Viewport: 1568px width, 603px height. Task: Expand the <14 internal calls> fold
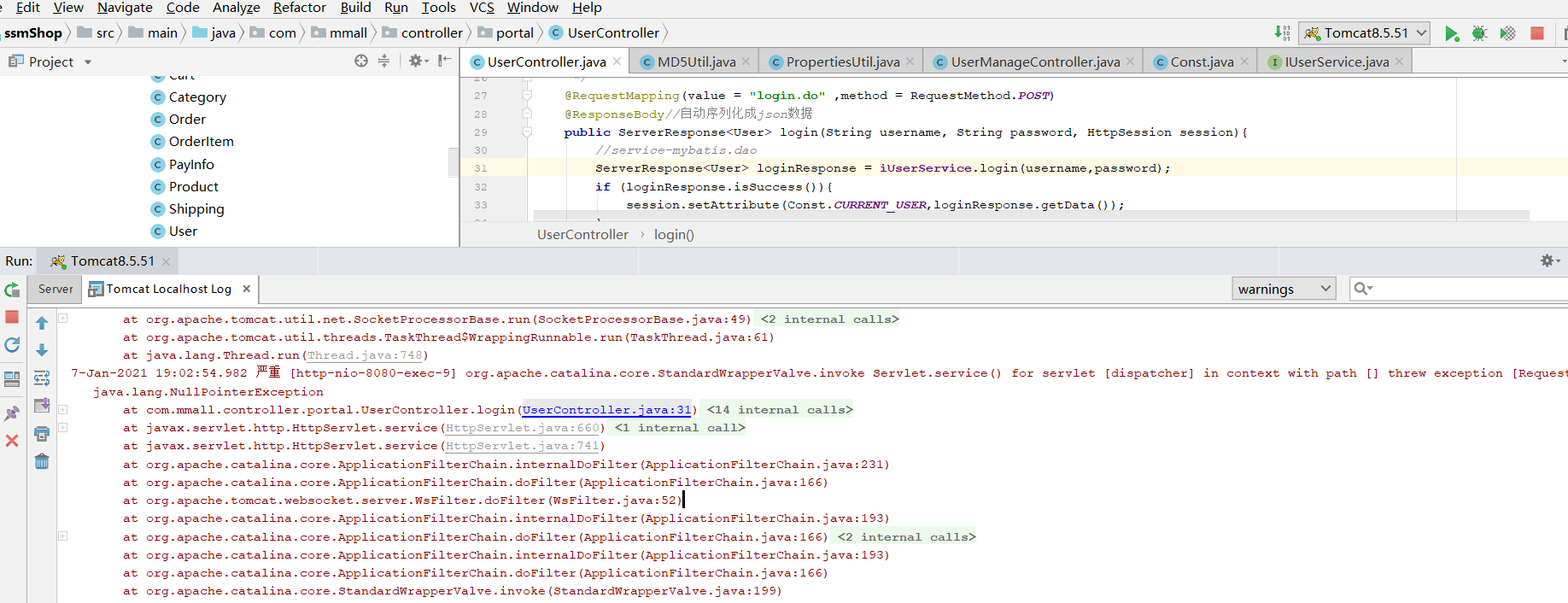click(x=780, y=410)
